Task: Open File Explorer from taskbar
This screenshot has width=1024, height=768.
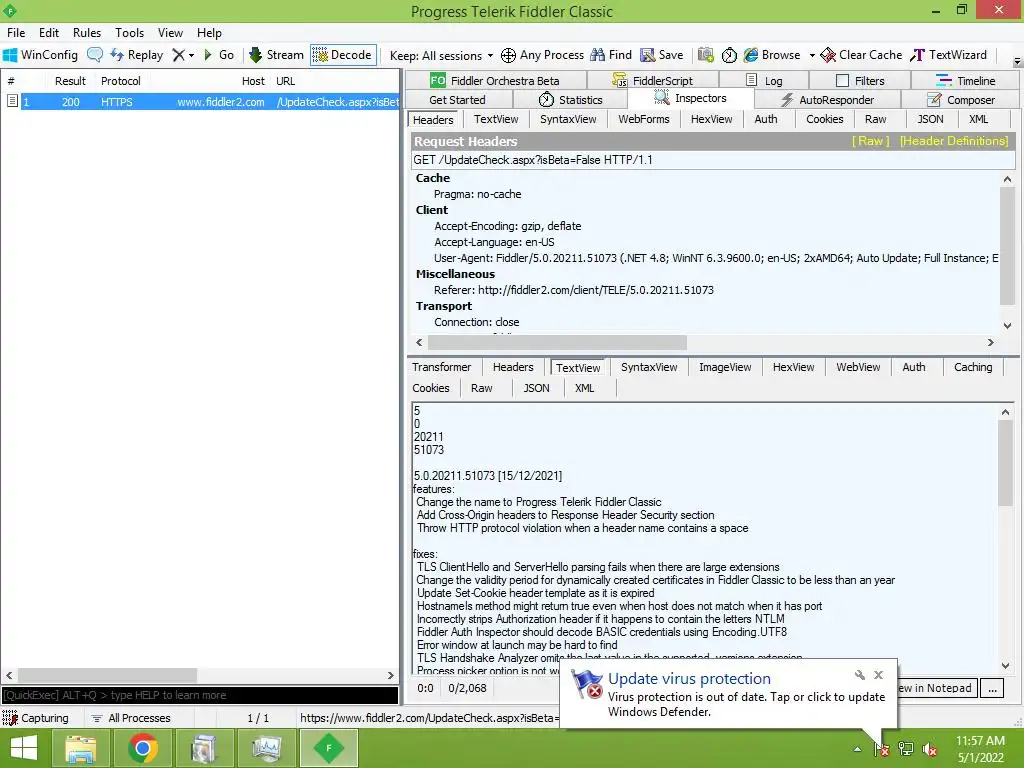Action: click(x=80, y=748)
